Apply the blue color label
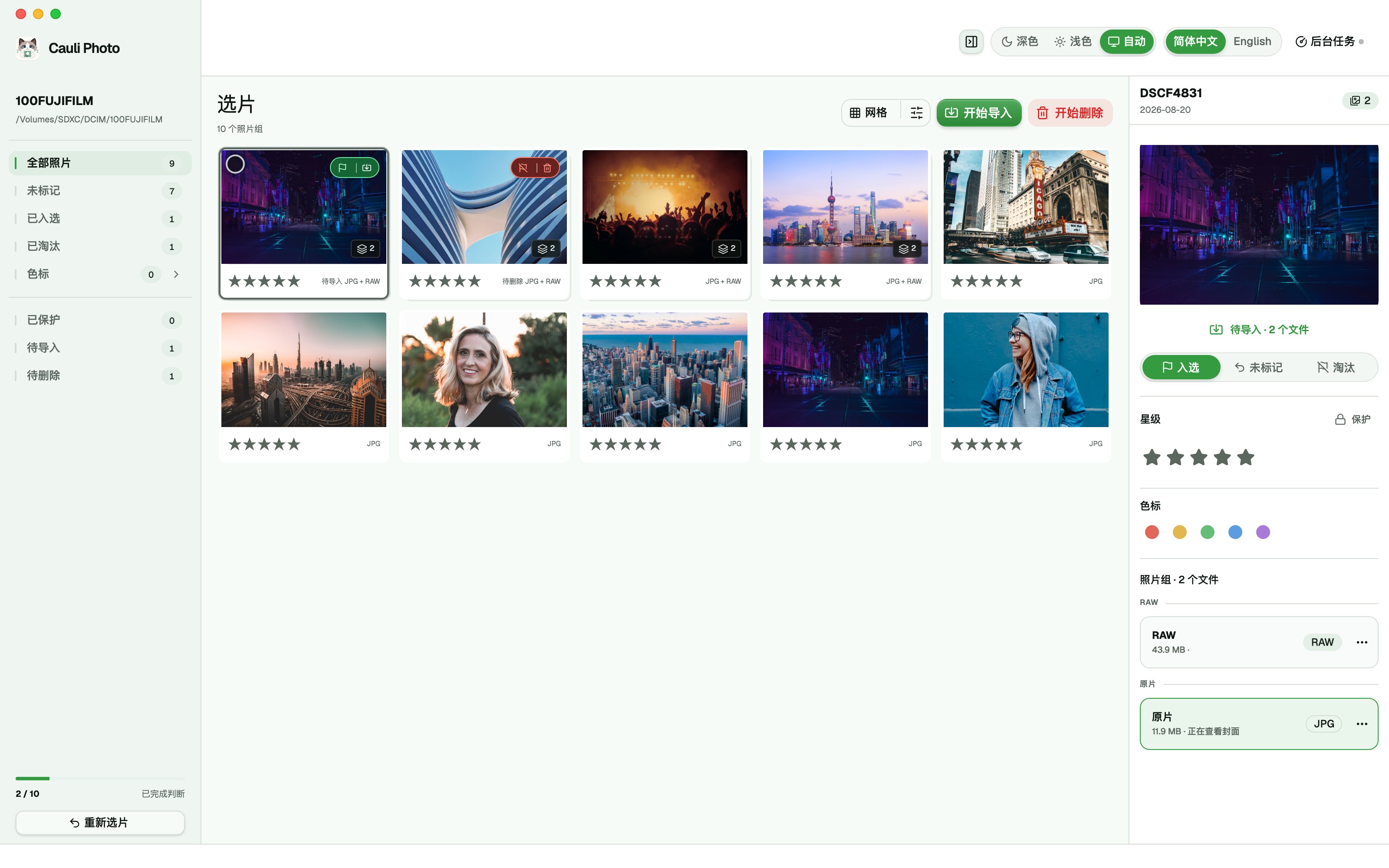The height and width of the screenshot is (868, 1389). pos(1235,532)
